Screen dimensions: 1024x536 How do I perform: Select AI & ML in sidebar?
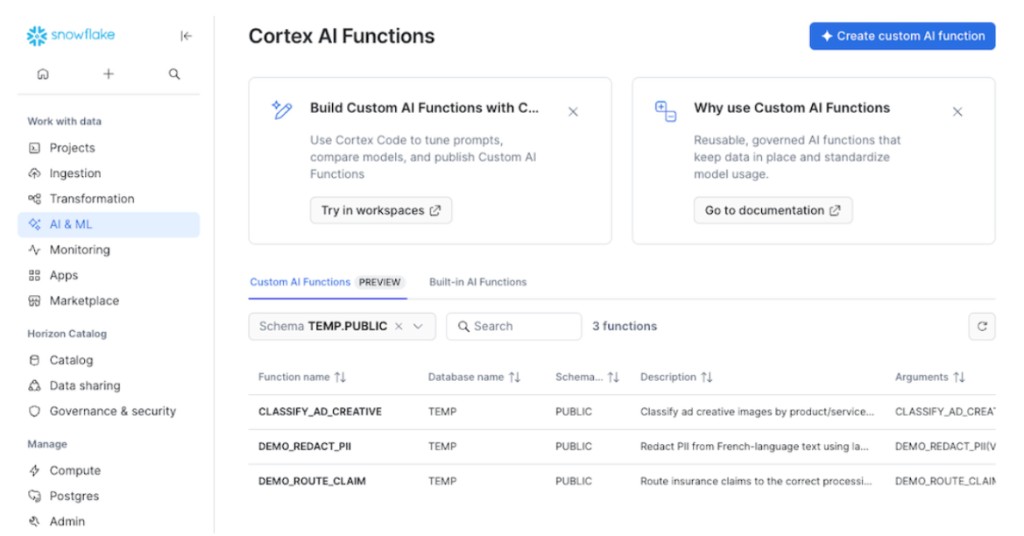108,225
